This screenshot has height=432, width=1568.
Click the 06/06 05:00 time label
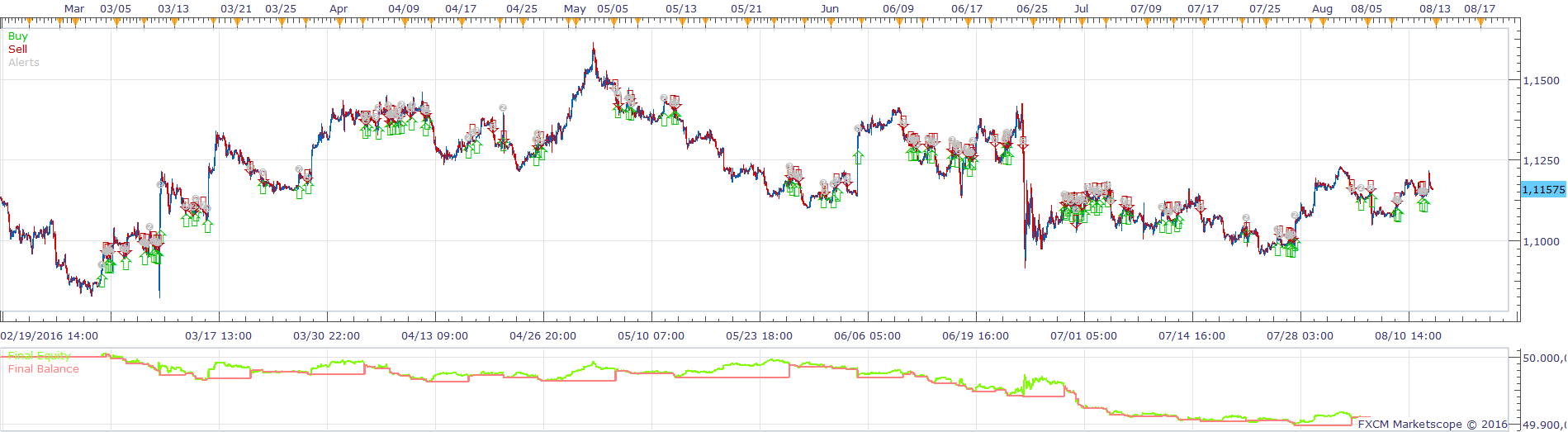[868, 336]
